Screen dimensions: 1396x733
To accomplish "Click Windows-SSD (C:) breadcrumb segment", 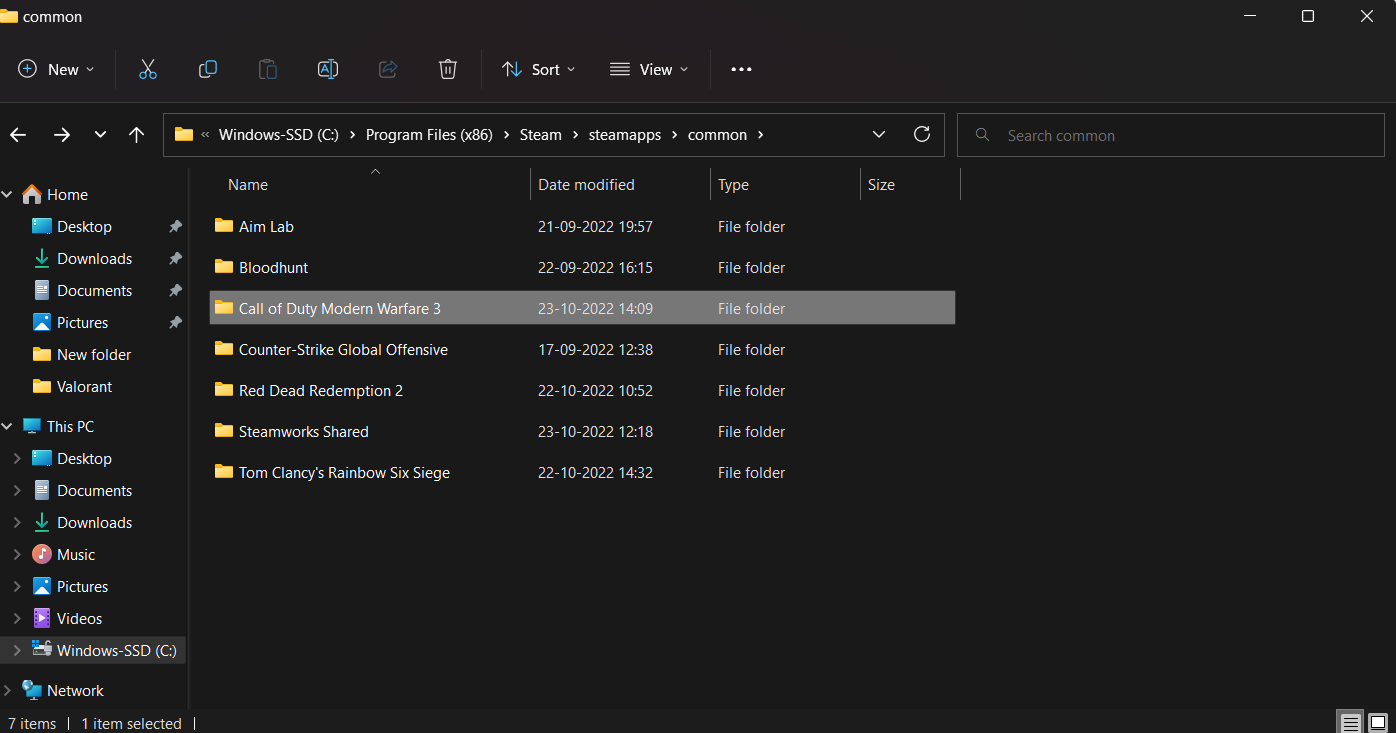I will click(279, 135).
